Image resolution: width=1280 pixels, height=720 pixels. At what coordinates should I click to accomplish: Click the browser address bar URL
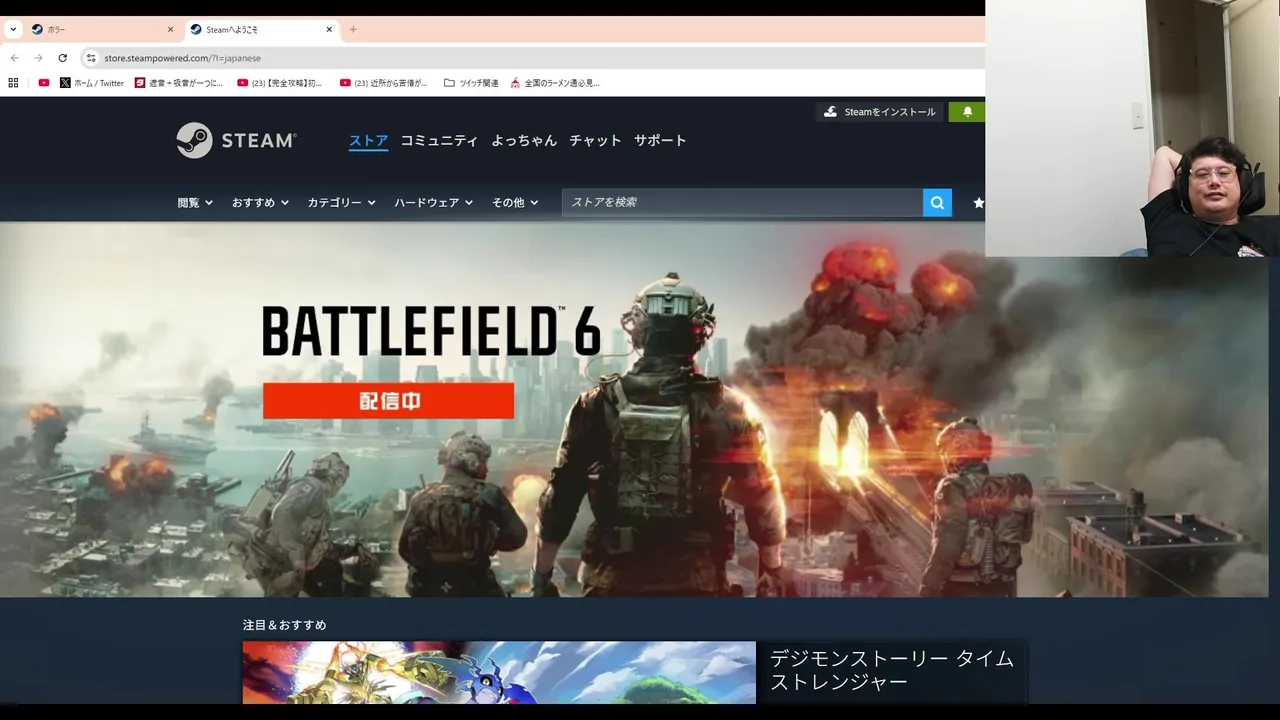pos(182,58)
